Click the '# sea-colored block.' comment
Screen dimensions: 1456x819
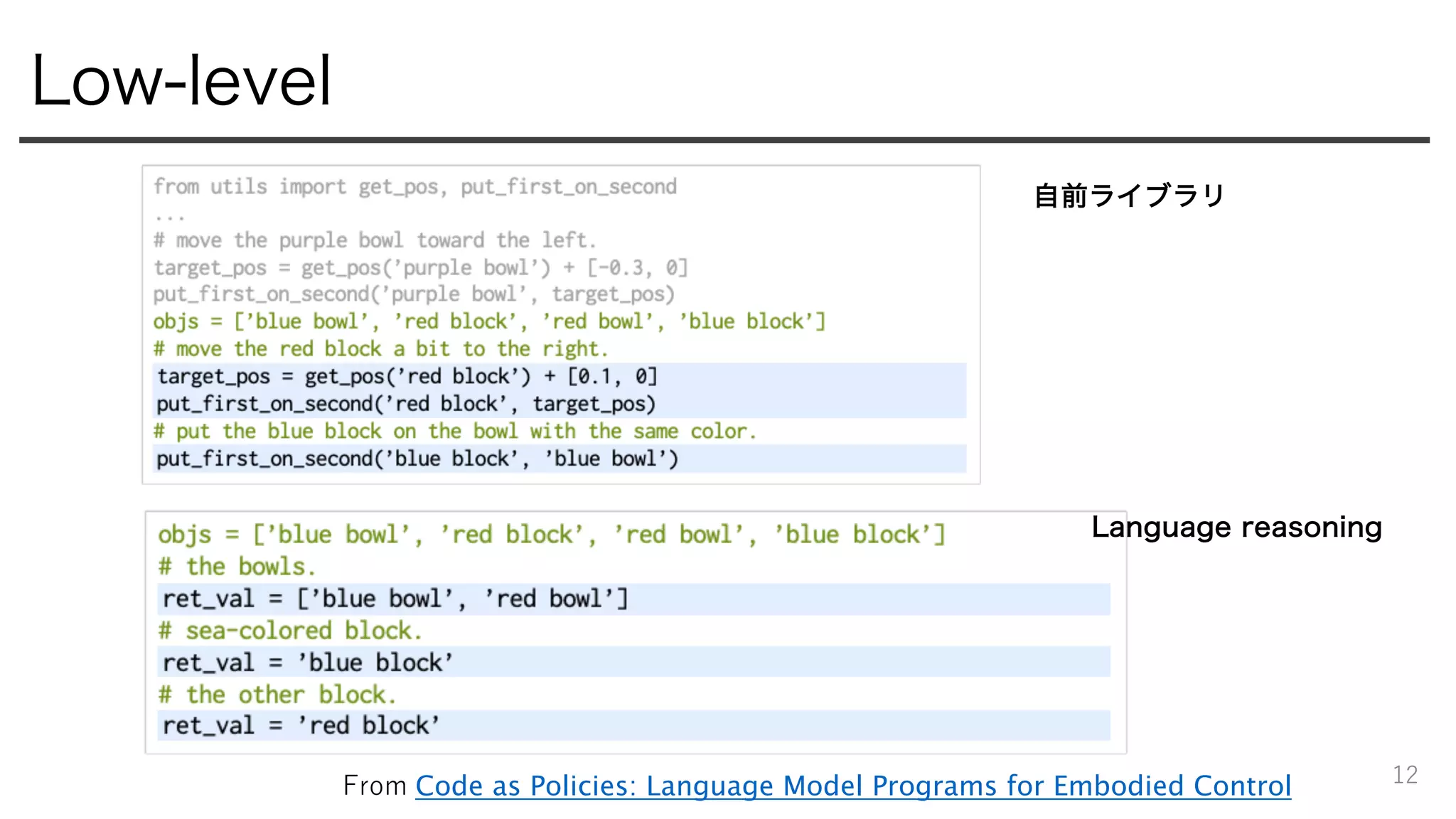[290, 631]
